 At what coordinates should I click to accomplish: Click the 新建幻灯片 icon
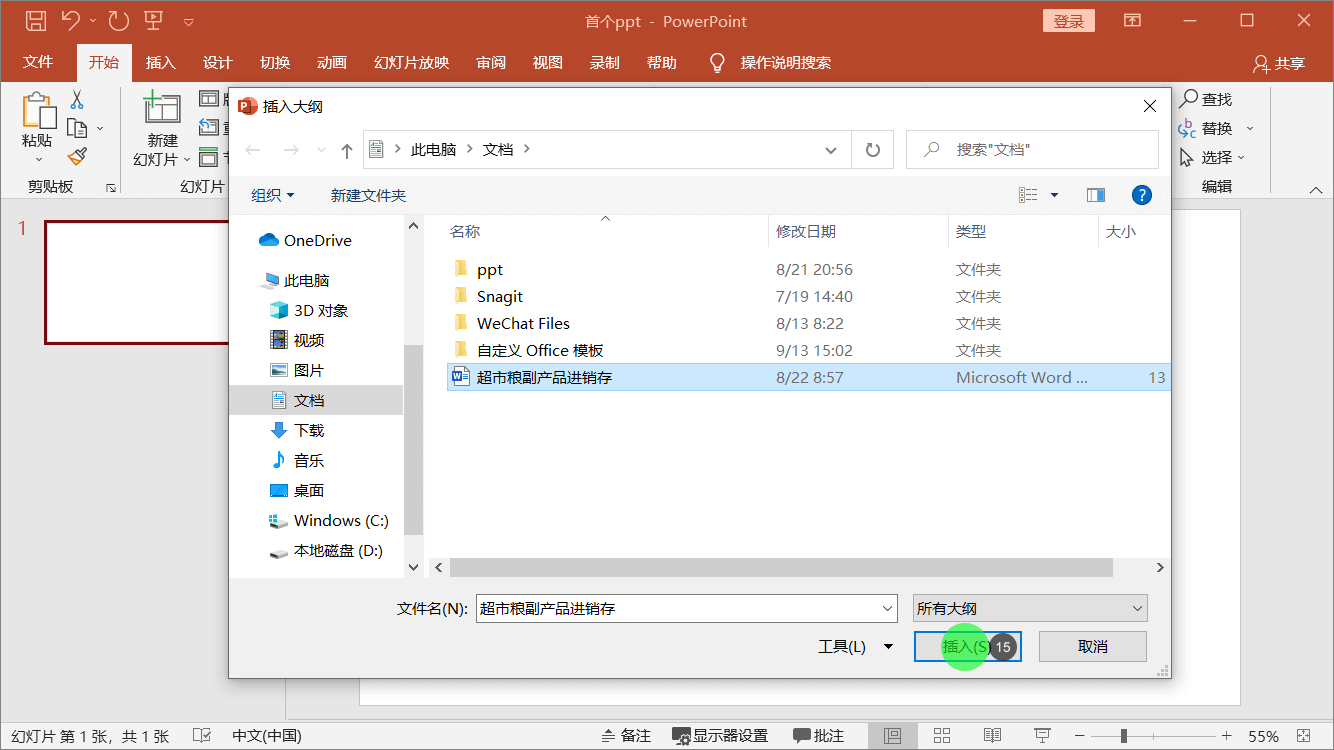[x=161, y=109]
